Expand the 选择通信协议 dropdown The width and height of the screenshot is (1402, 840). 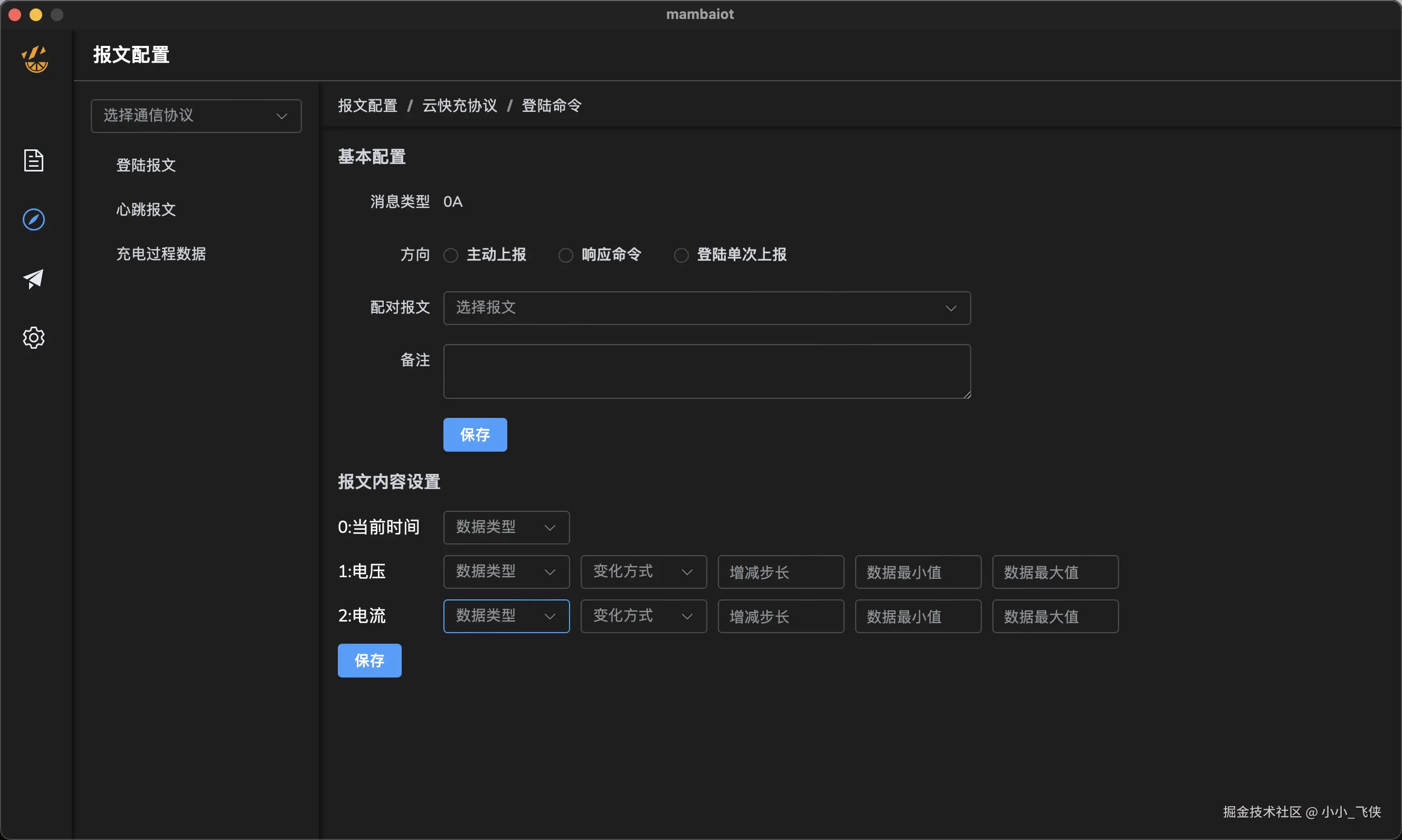196,116
